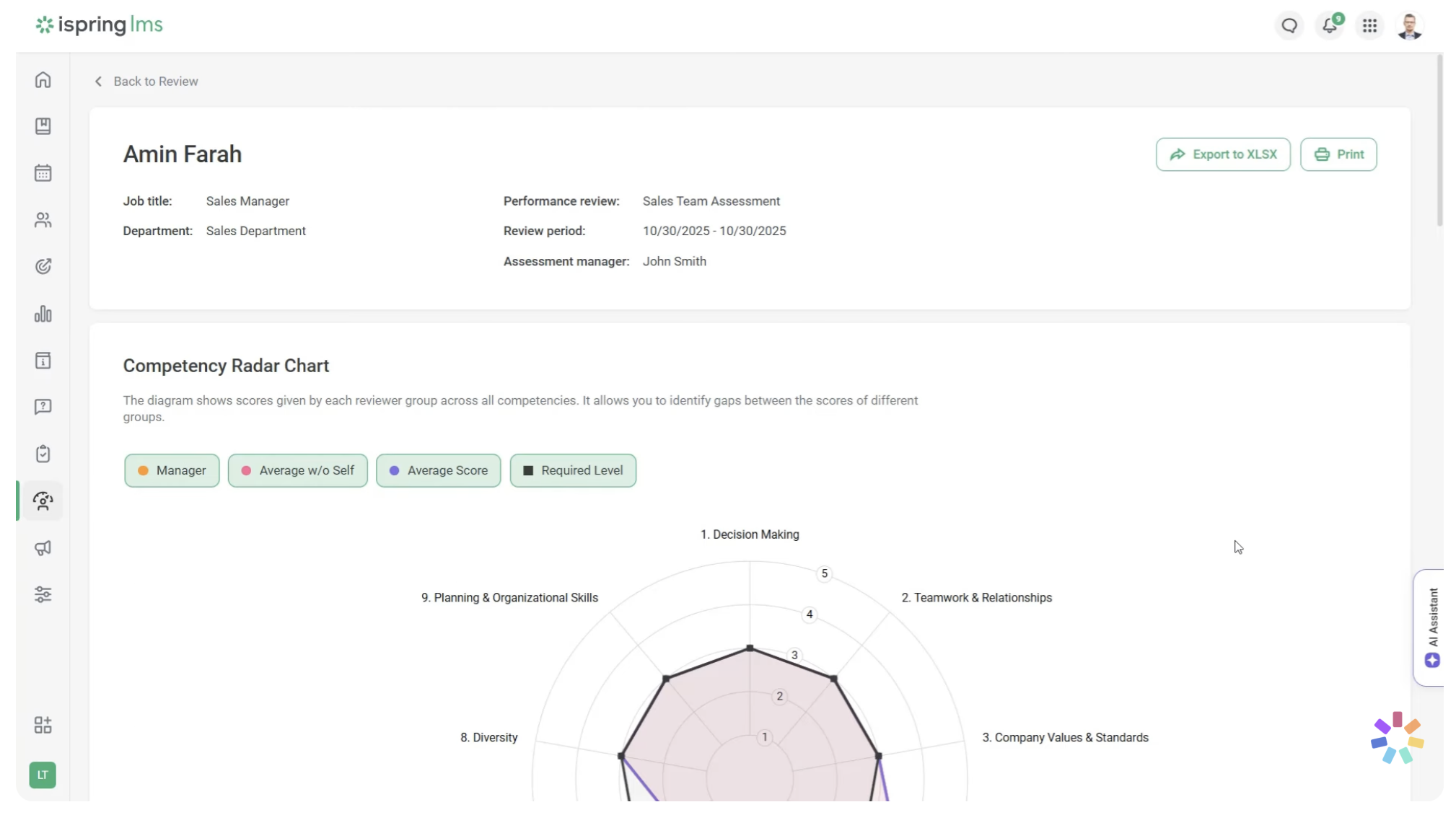Click the iSpring LMS logo
Viewport: 1456px width, 815px height.
click(100, 25)
